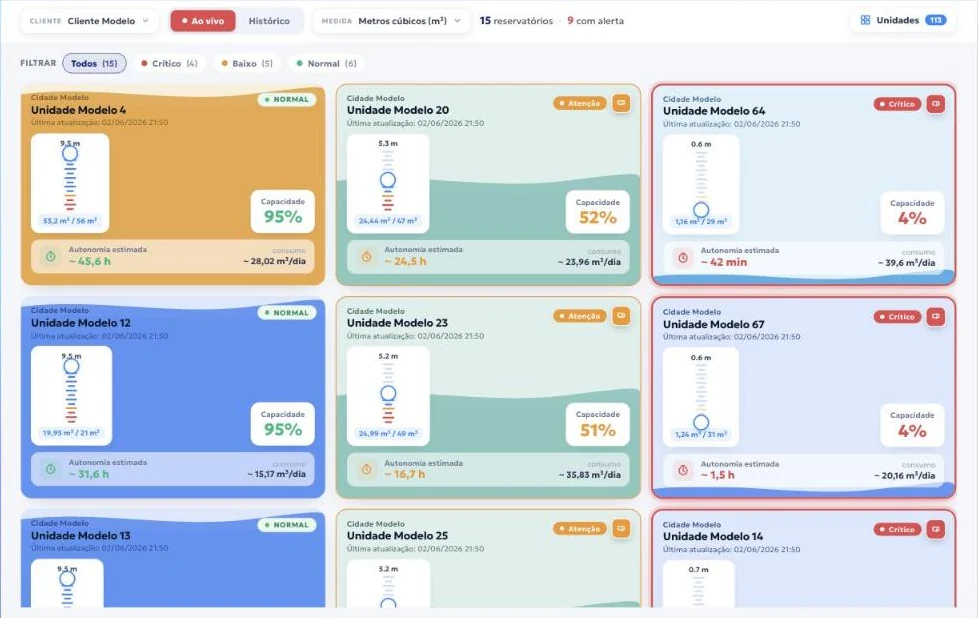Click the ~ 1,5 h autonomy value

[717, 475]
